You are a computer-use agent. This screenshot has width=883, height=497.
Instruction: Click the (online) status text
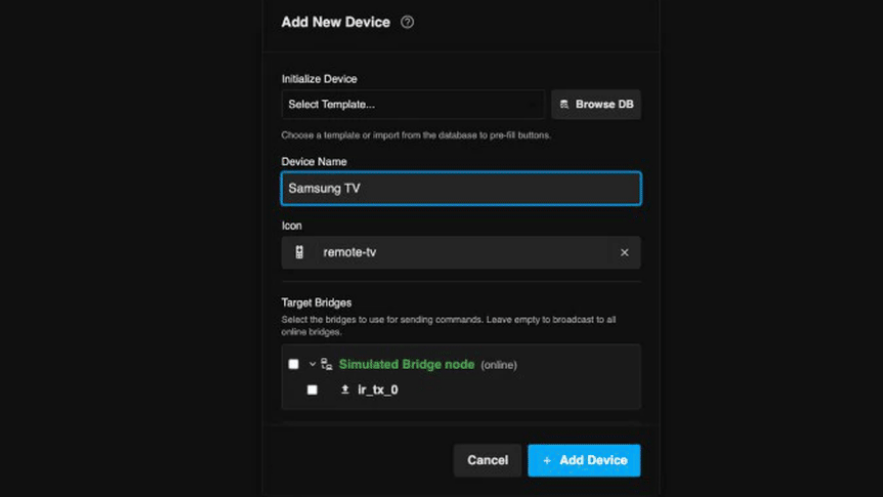tap(499, 365)
